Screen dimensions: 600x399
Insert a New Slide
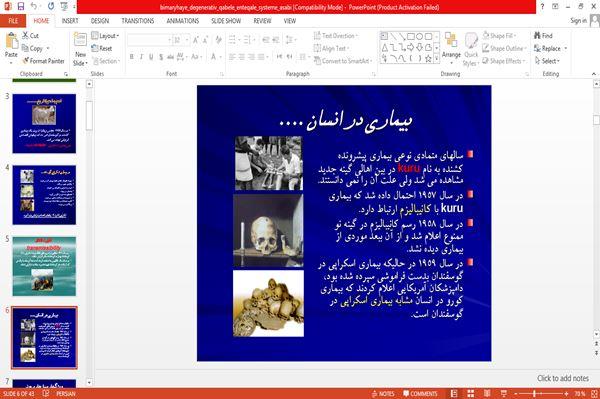(x=80, y=50)
